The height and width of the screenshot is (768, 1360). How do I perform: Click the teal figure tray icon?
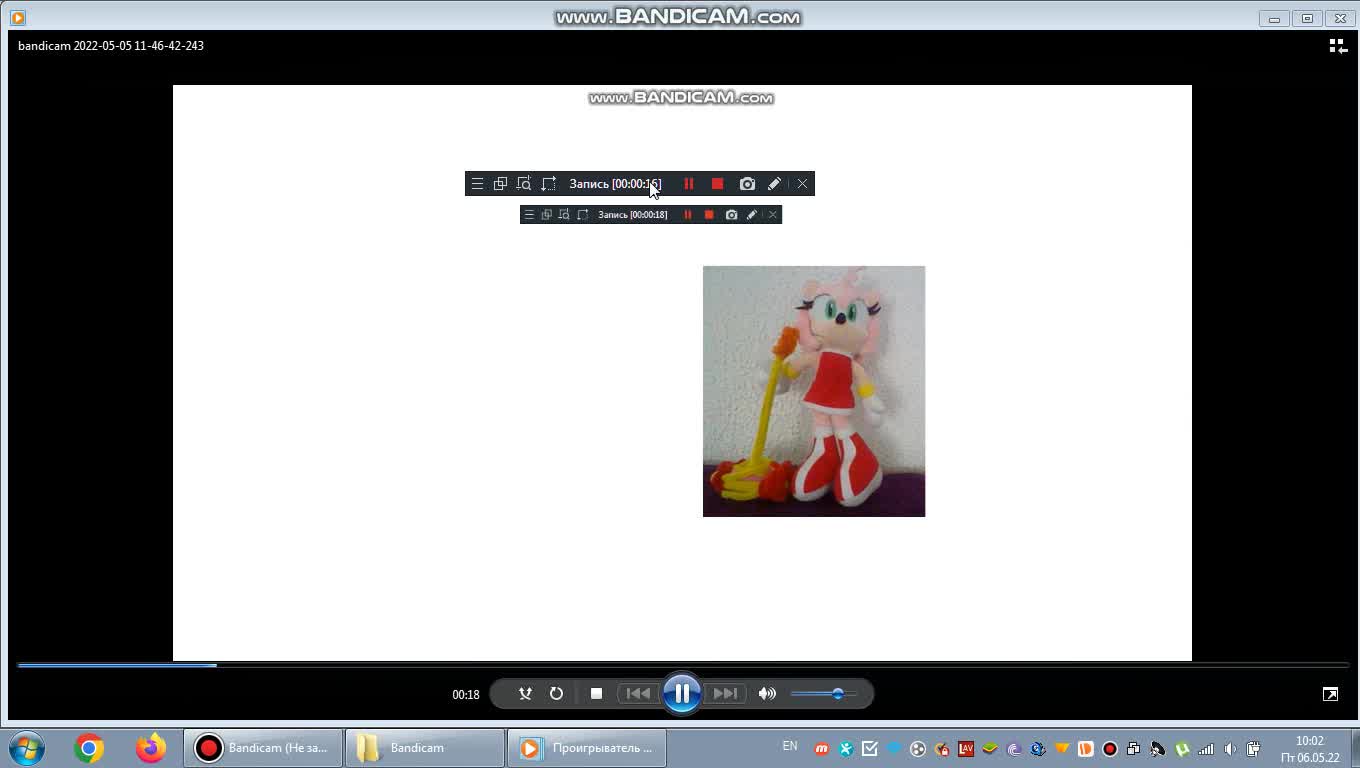click(x=846, y=749)
